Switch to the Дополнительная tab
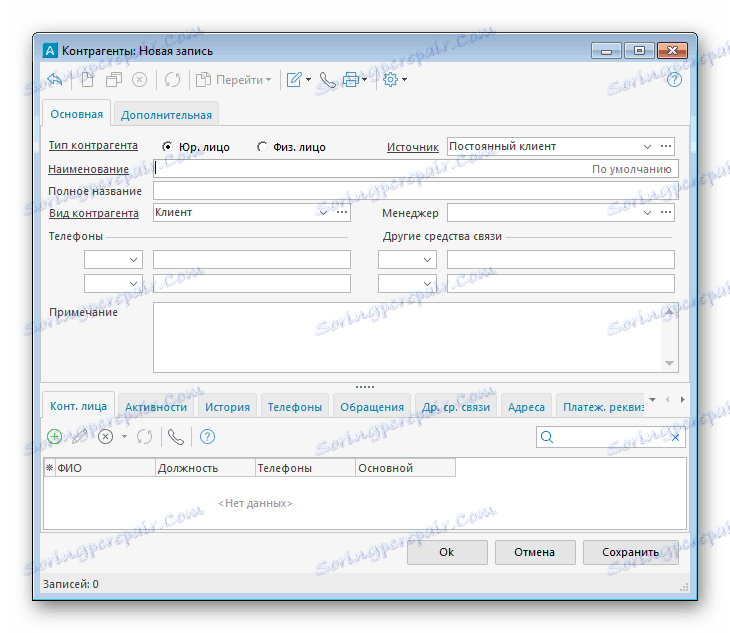Image resolution: width=730 pixels, height=633 pixels. 166,115
